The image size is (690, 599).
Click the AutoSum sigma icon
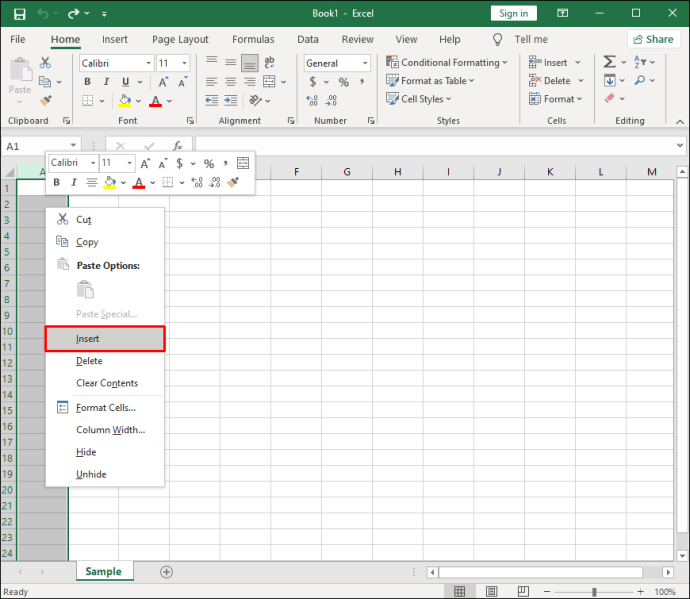click(609, 62)
